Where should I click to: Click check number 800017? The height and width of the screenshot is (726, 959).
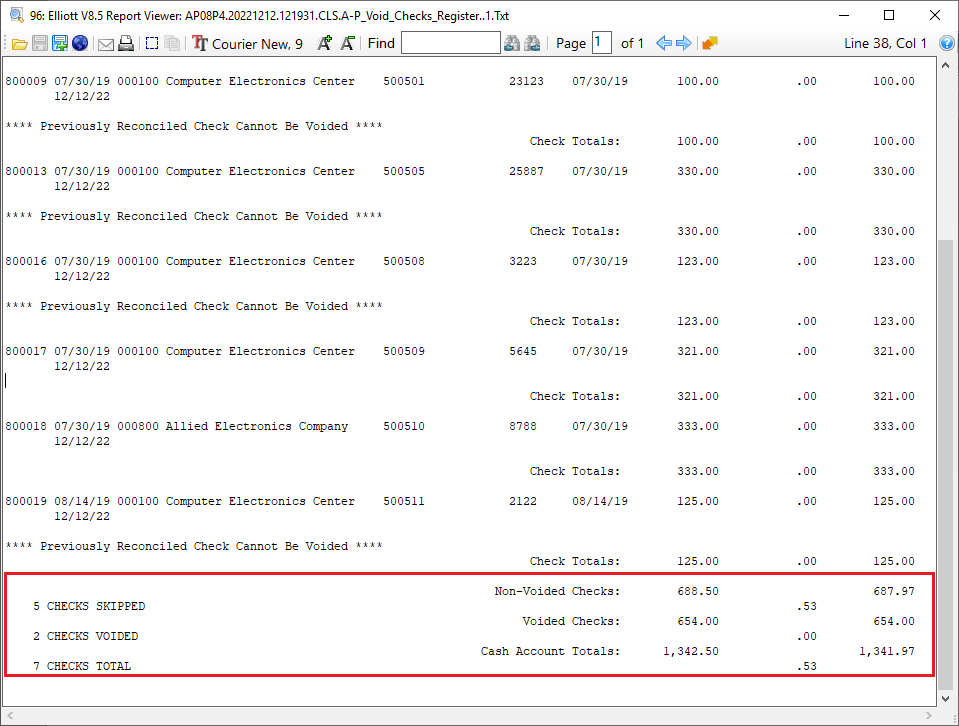click(x=26, y=351)
